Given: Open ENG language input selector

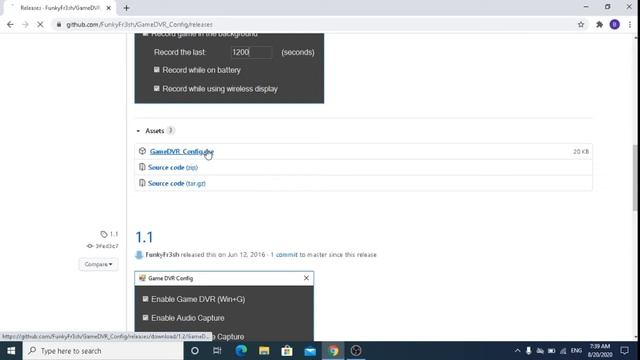Looking at the screenshot, I should pyautogui.click(x=576, y=351).
